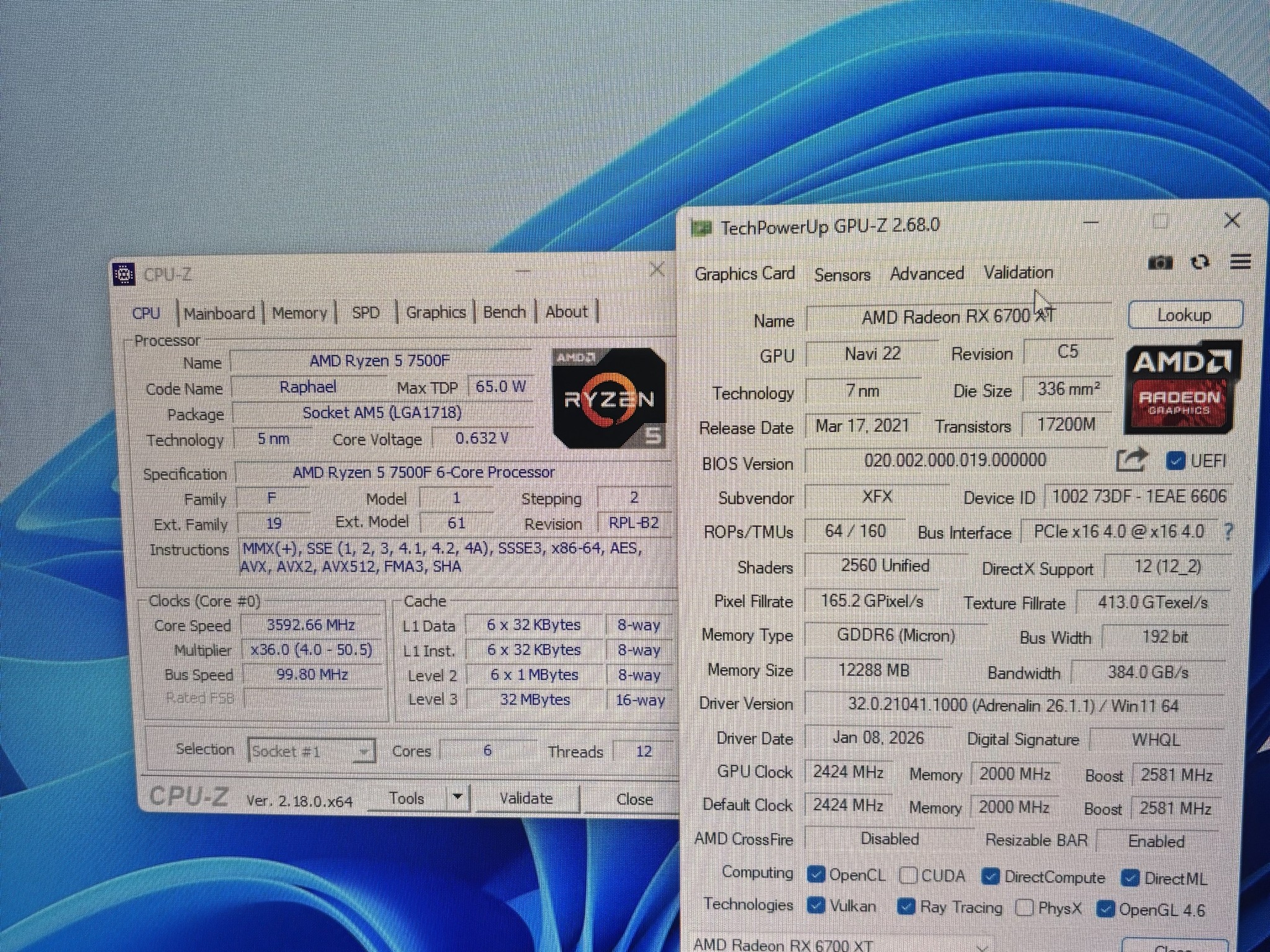Click the Core Voltage value 0.632 V

click(482, 438)
